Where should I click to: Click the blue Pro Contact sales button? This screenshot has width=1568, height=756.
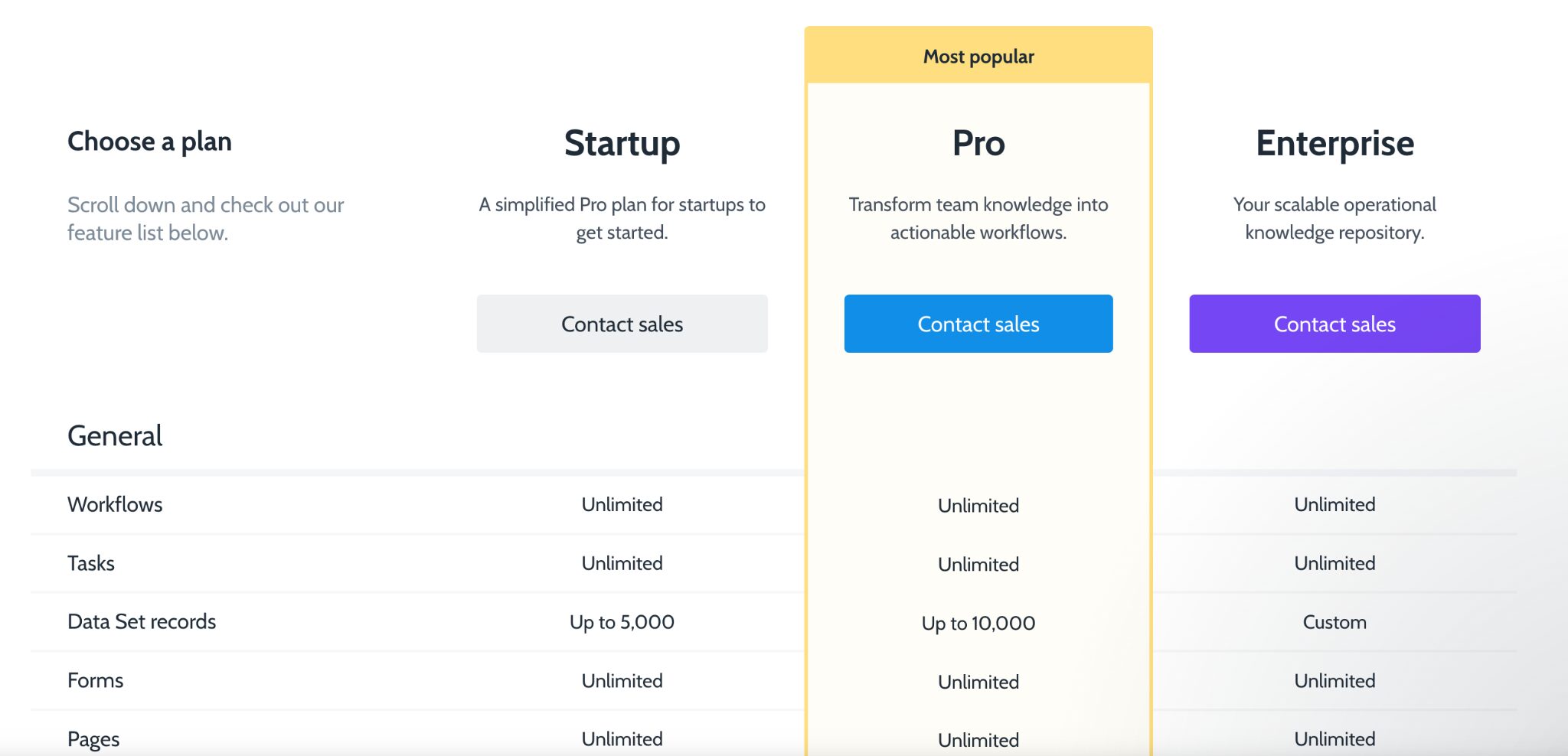tap(978, 324)
